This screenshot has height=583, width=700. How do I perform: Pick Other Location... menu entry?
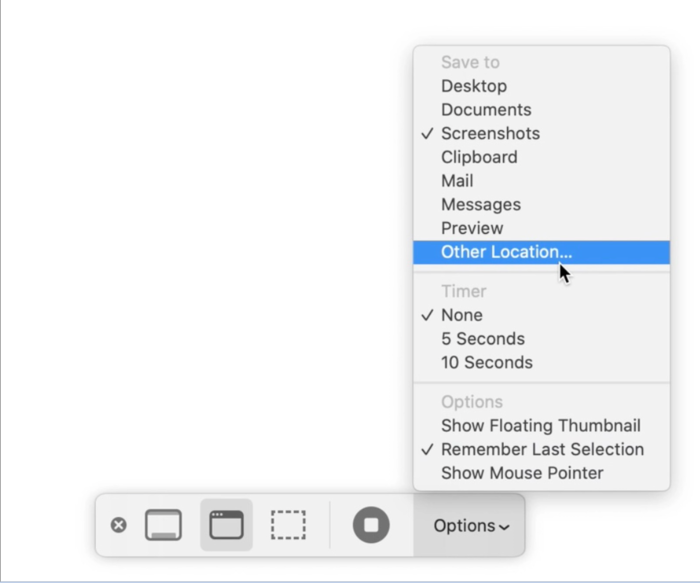pyautogui.click(x=542, y=252)
